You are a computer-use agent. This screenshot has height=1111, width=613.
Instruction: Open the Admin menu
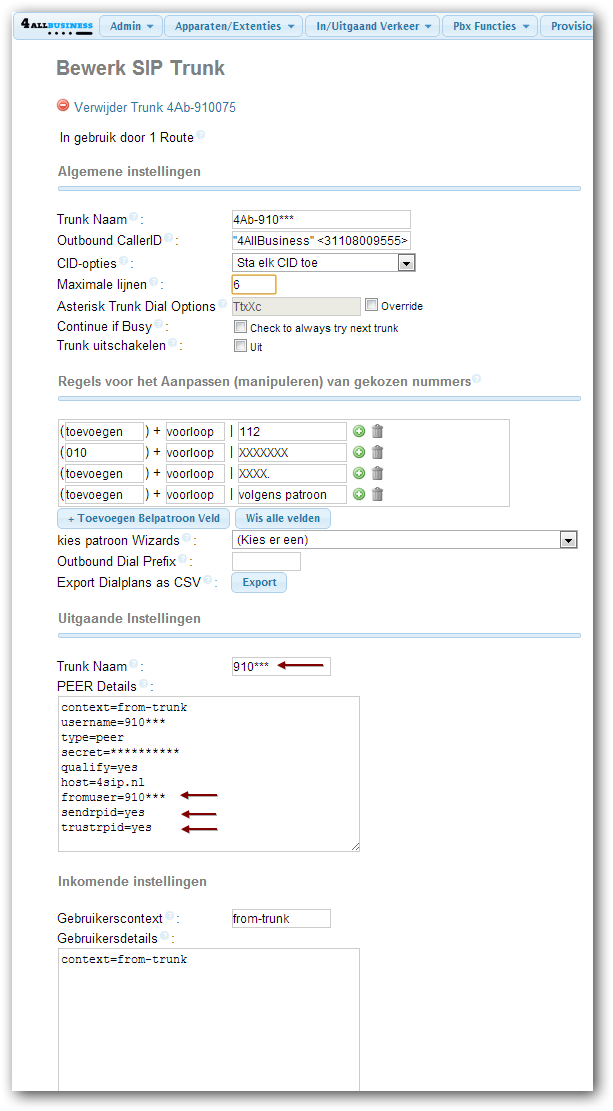(131, 26)
